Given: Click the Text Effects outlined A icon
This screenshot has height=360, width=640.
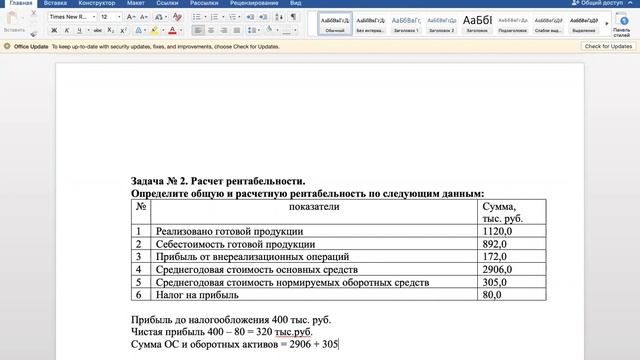Looking at the screenshot, I should click(x=138, y=30).
